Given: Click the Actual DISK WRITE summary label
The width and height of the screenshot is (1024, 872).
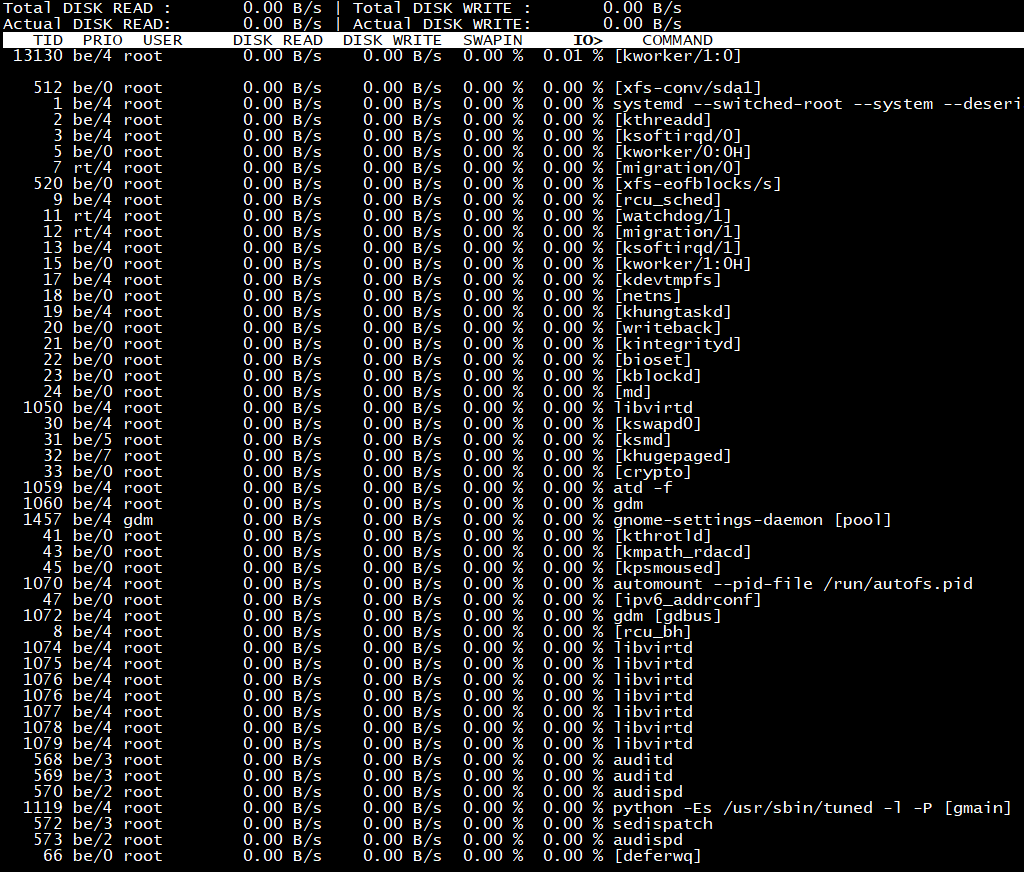Looking at the screenshot, I should [x=441, y=24].
